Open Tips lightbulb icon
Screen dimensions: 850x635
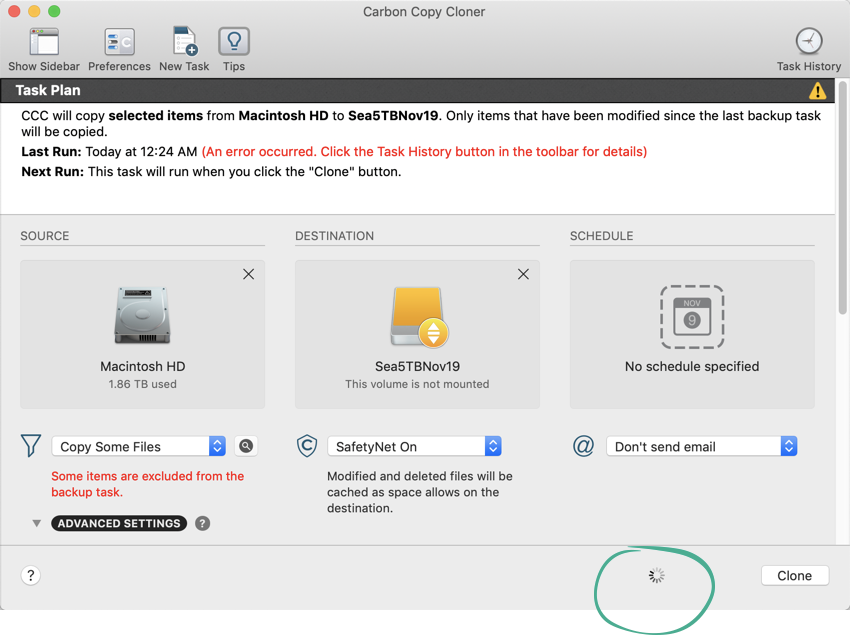[234, 42]
